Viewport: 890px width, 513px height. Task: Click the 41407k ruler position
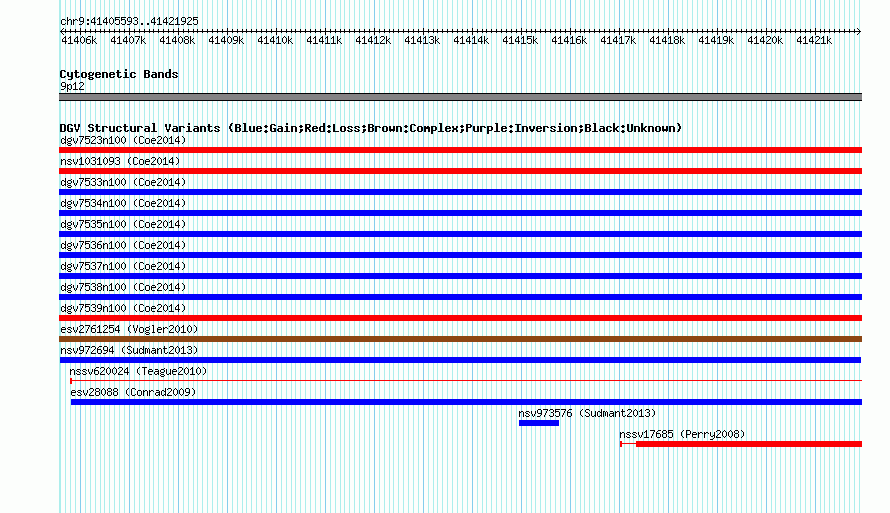128,40
